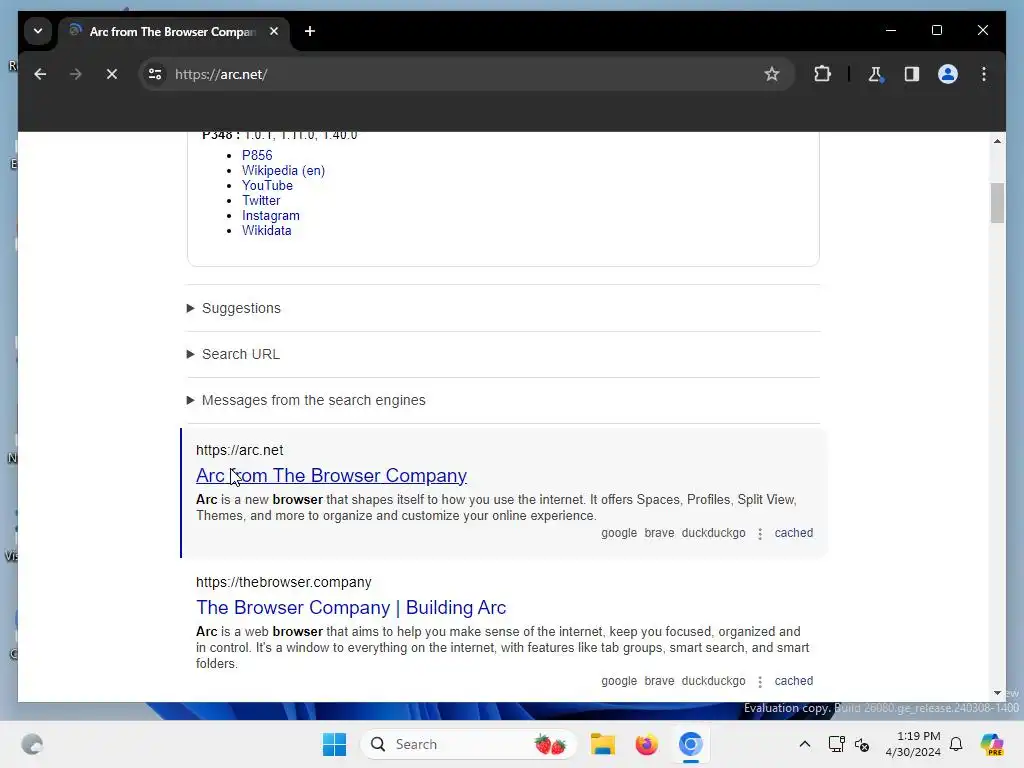Open The Browser Company | Building Arc result
The width and height of the screenshot is (1024, 768).
coord(351,608)
